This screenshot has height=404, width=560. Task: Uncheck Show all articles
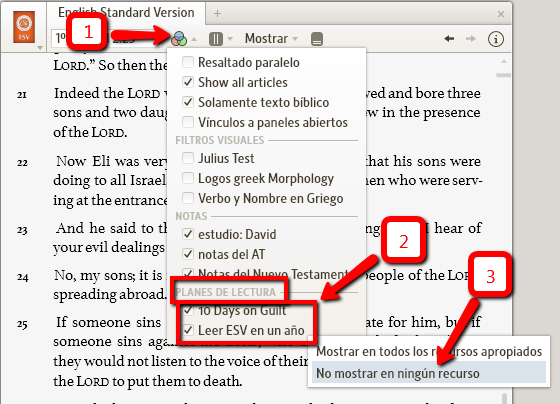[x=188, y=82]
